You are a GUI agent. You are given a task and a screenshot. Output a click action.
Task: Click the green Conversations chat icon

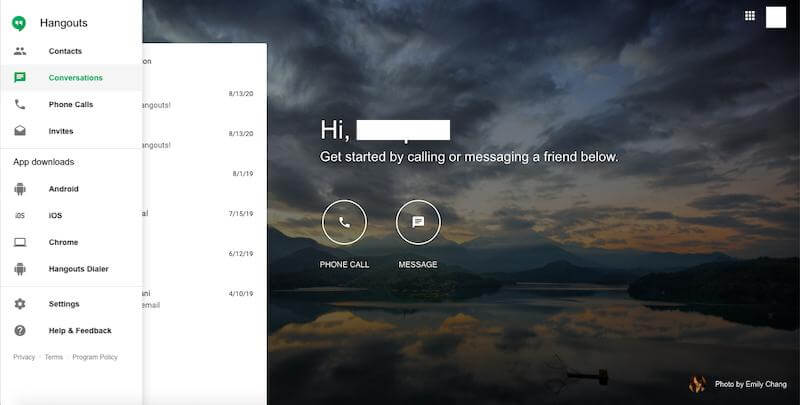pyautogui.click(x=20, y=78)
